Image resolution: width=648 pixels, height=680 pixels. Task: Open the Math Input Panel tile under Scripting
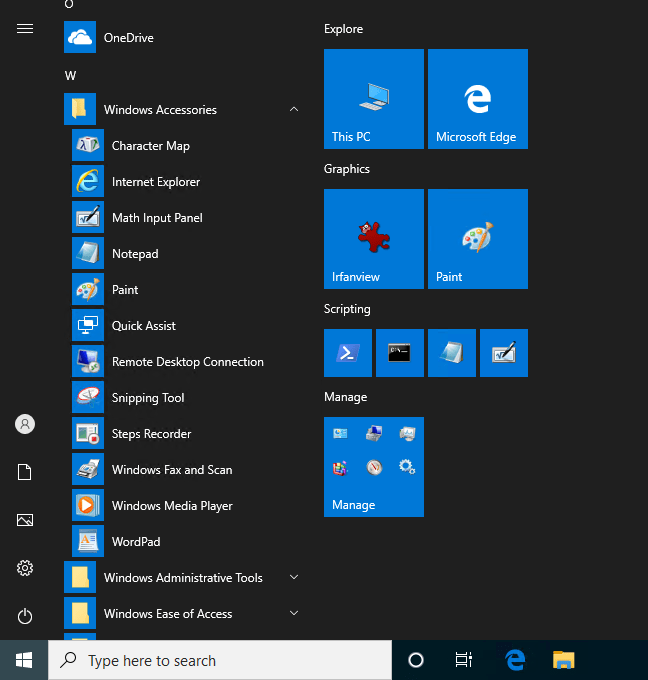[x=504, y=353]
